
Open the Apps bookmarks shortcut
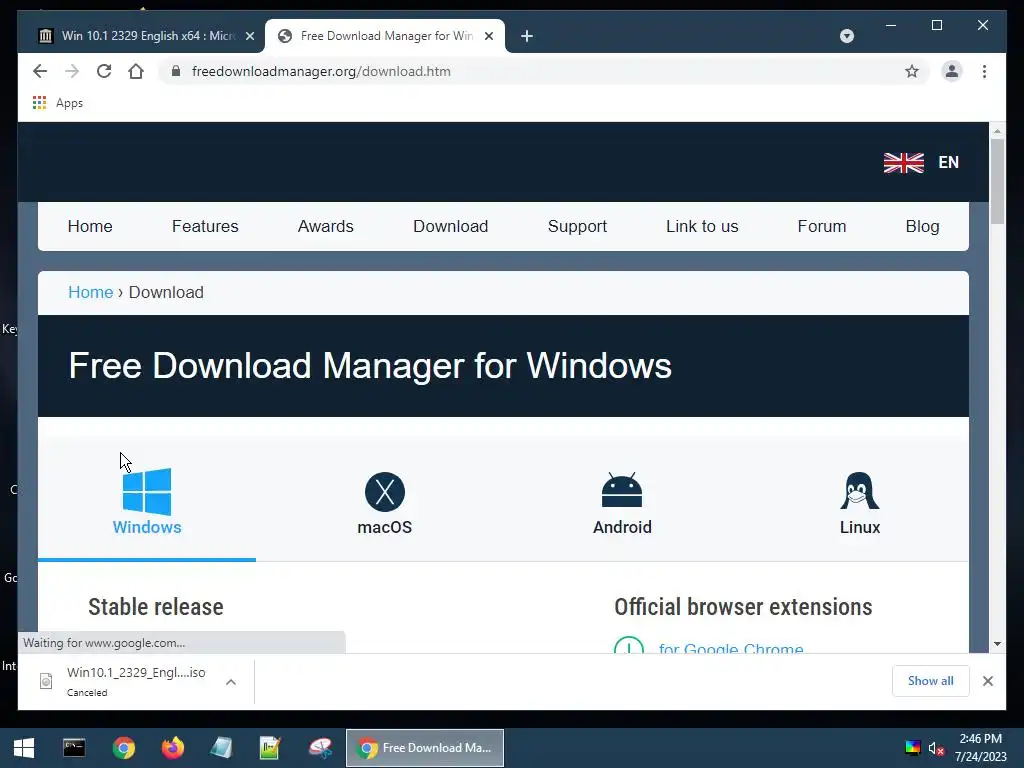[x=57, y=103]
